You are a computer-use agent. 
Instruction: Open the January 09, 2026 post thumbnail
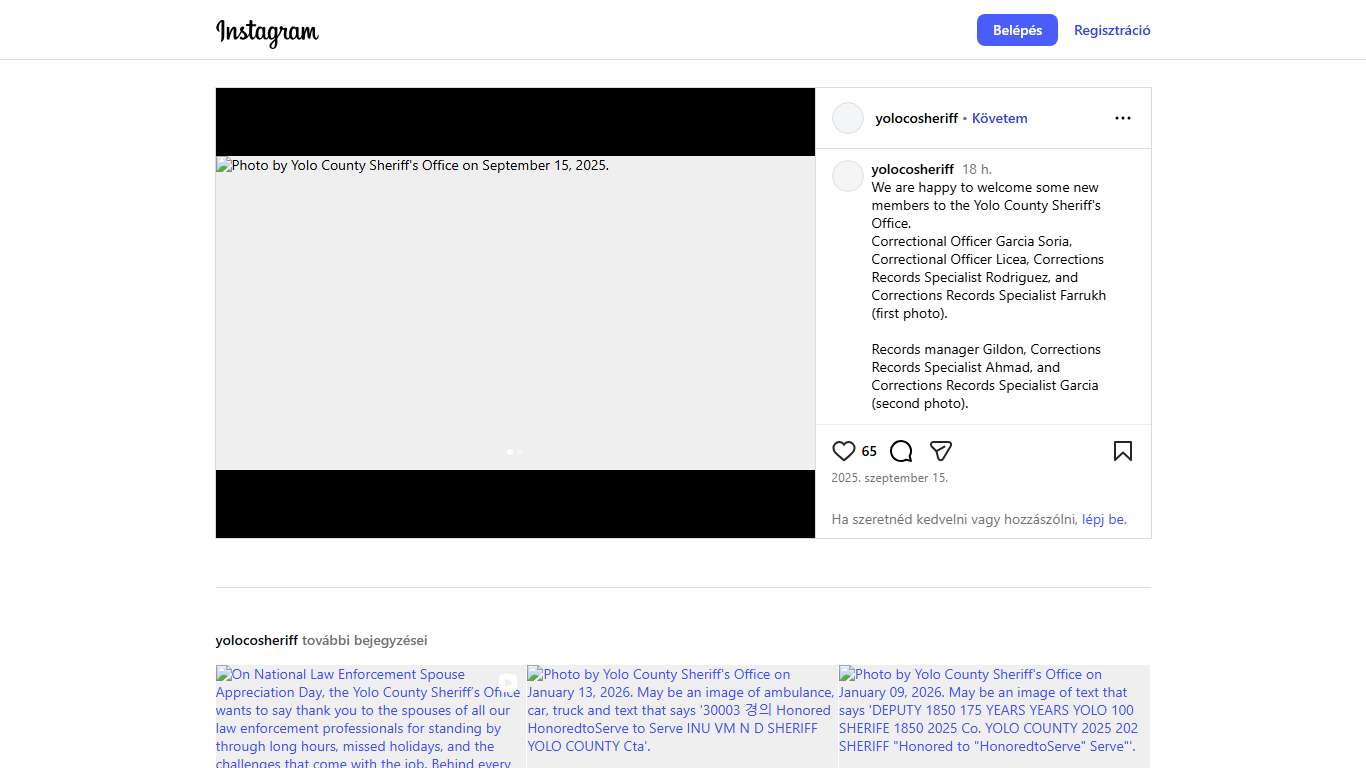(x=994, y=716)
